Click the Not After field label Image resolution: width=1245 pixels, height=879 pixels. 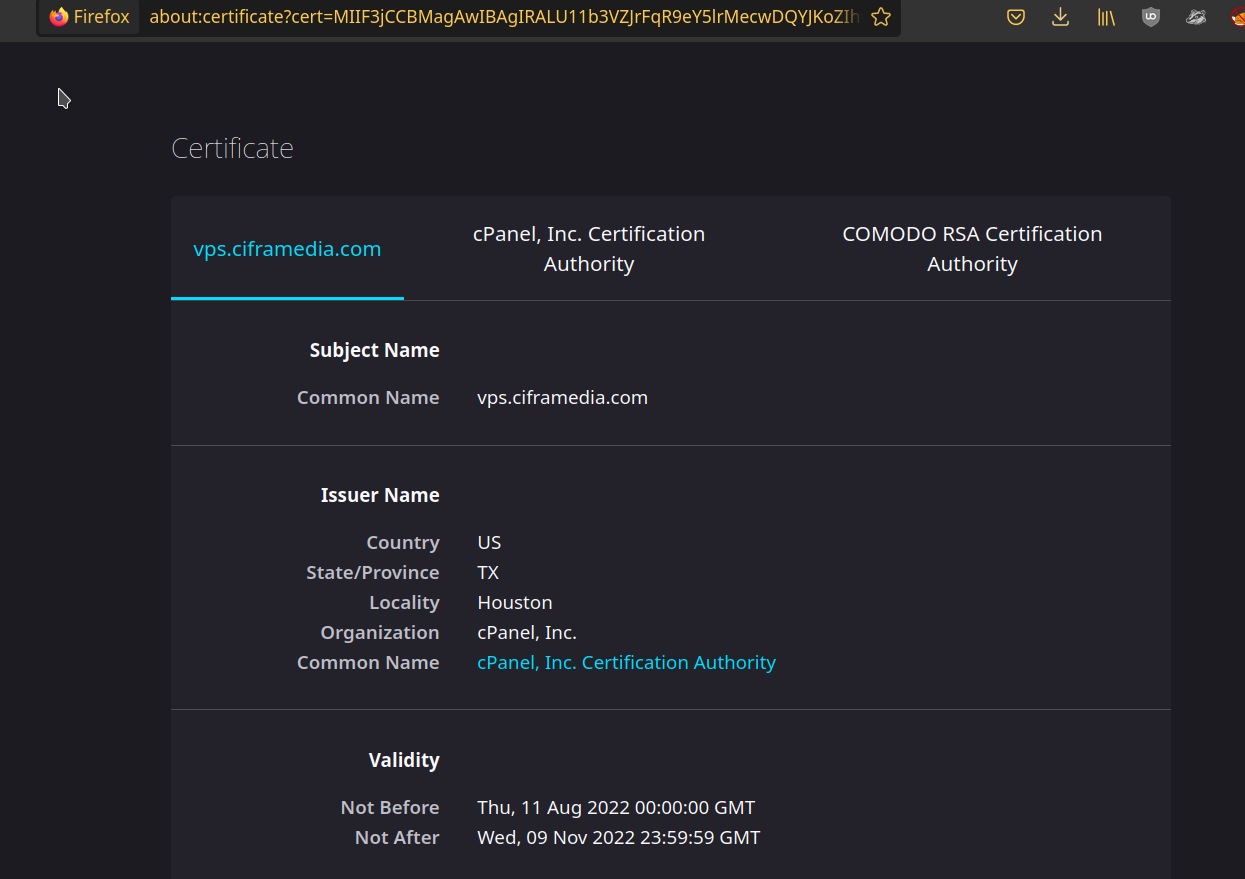(397, 838)
